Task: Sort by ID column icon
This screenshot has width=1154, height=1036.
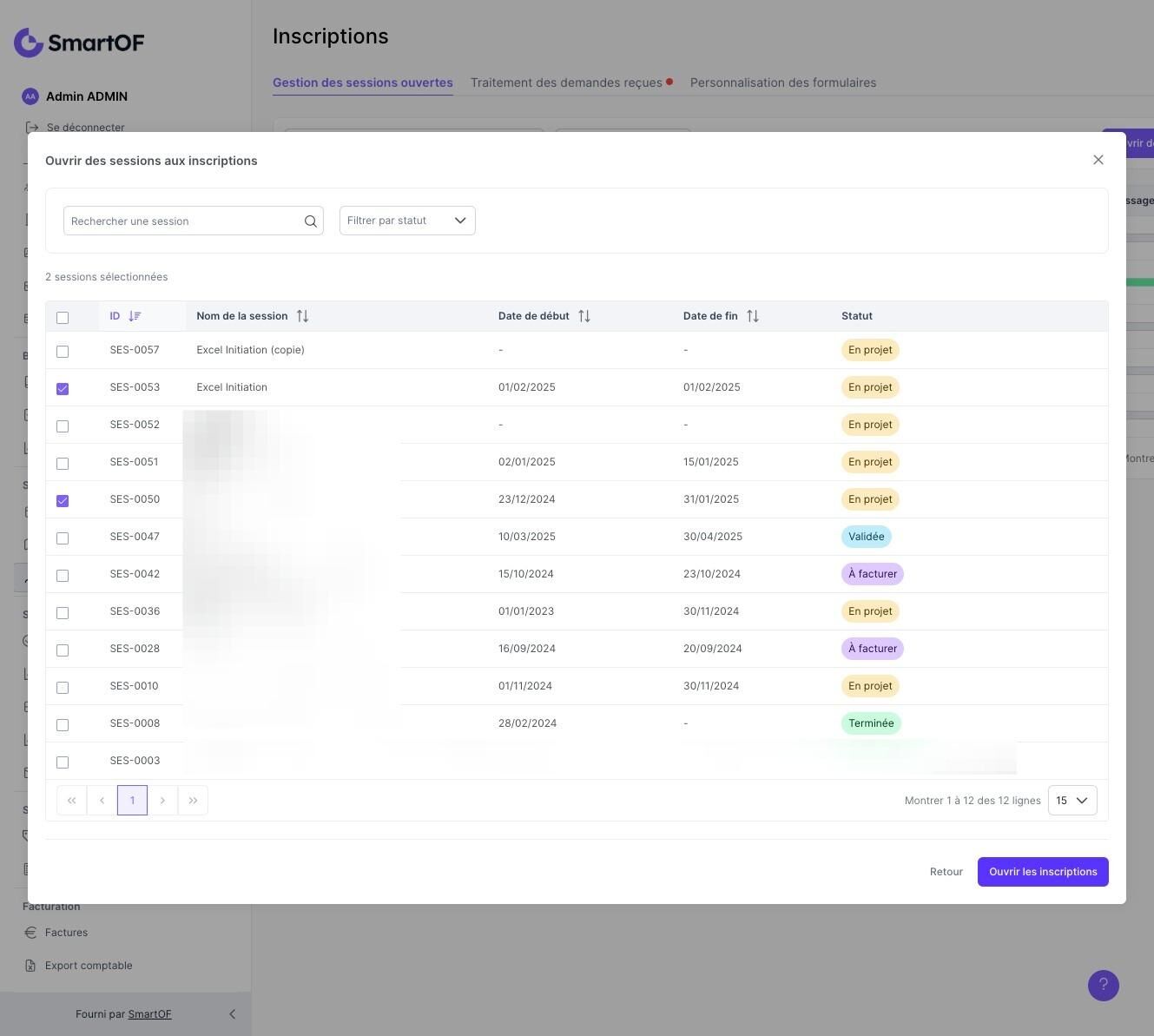Action: (135, 316)
